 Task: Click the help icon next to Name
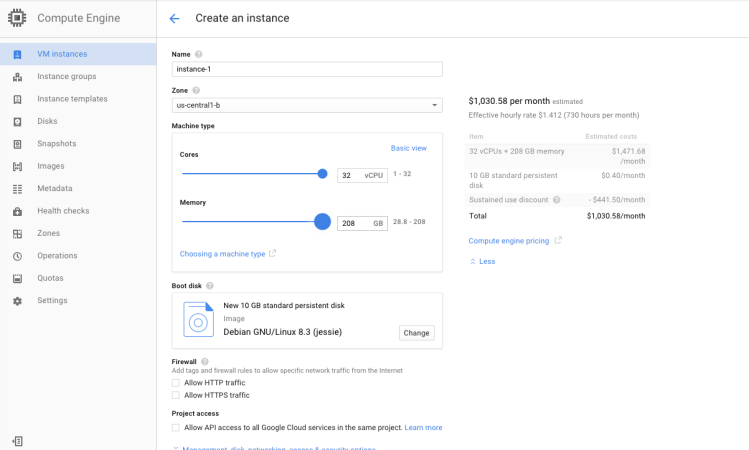198,54
